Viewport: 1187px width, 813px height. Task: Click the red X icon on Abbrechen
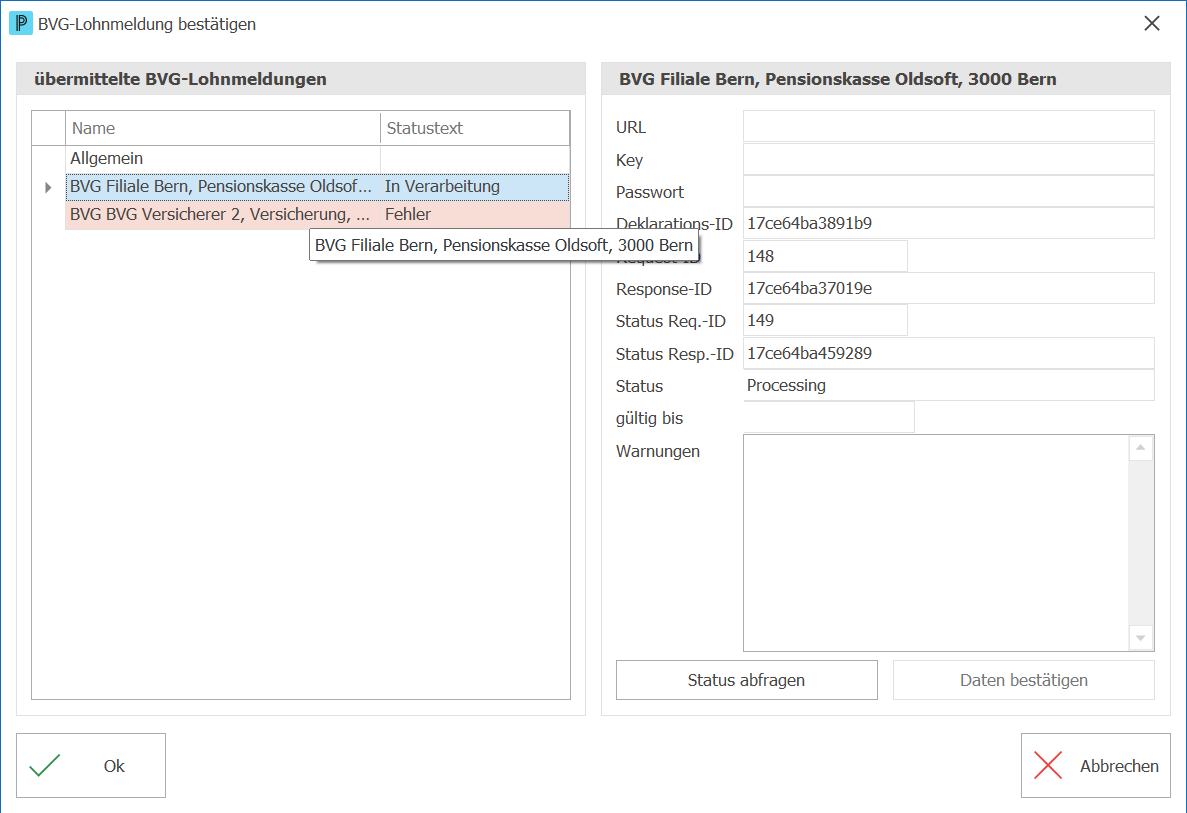click(1048, 765)
